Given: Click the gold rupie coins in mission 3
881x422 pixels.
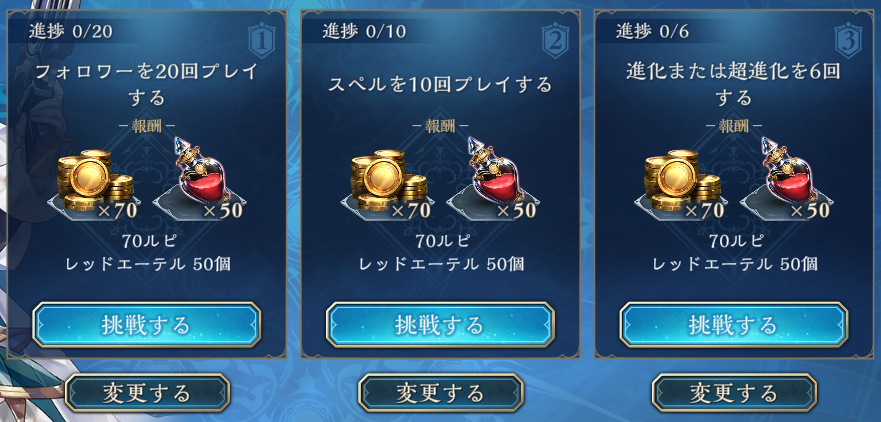Looking at the screenshot, I should click(x=683, y=181).
